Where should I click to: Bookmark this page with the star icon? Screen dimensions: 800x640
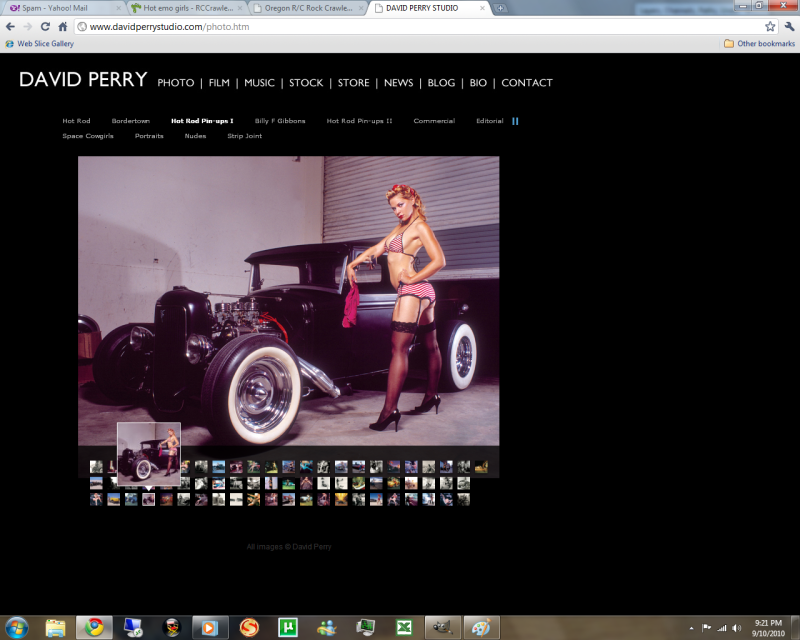770,27
